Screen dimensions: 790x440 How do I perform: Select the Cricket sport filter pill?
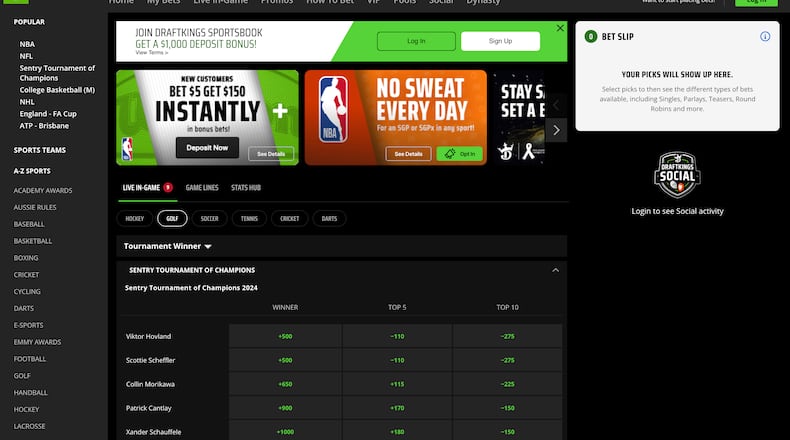tap(290, 218)
